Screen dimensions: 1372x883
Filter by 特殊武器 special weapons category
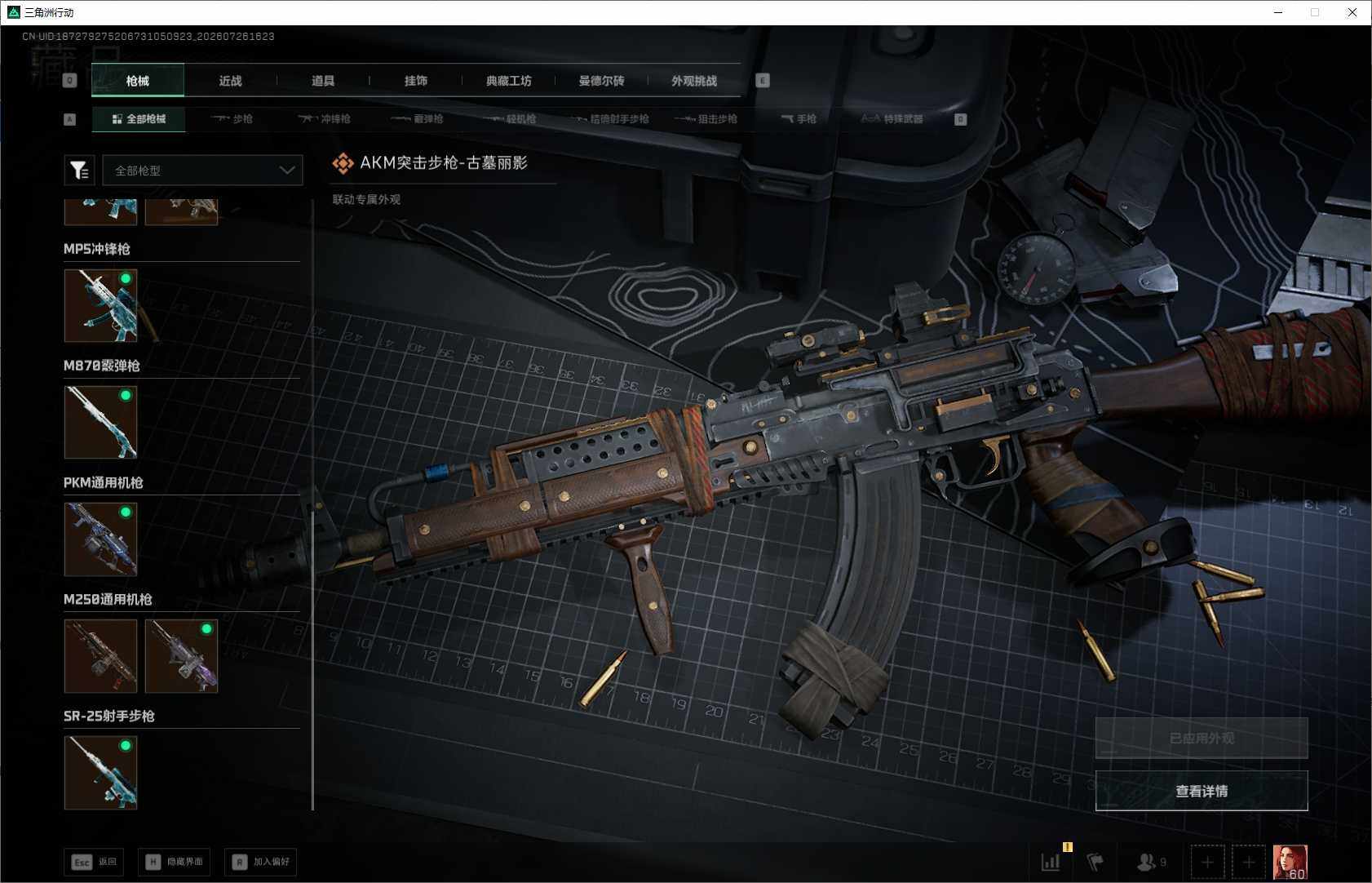tap(892, 119)
